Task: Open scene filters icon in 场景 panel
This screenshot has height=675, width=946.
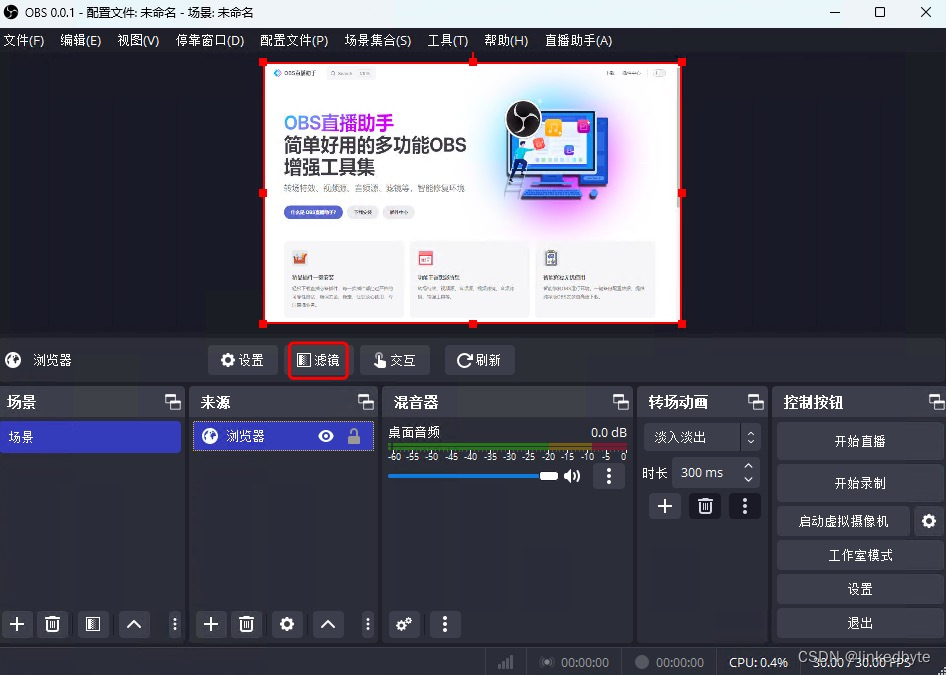Action: pyautogui.click(x=93, y=624)
